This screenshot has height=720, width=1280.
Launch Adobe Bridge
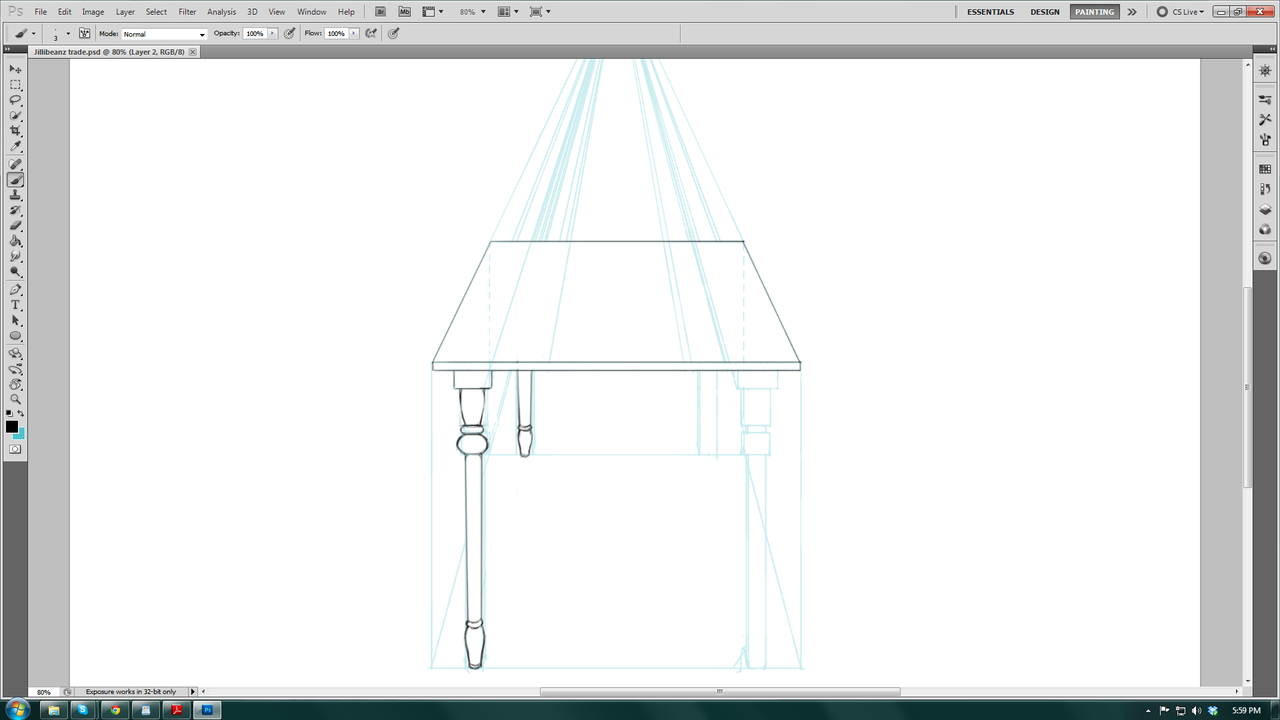pos(380,12)
